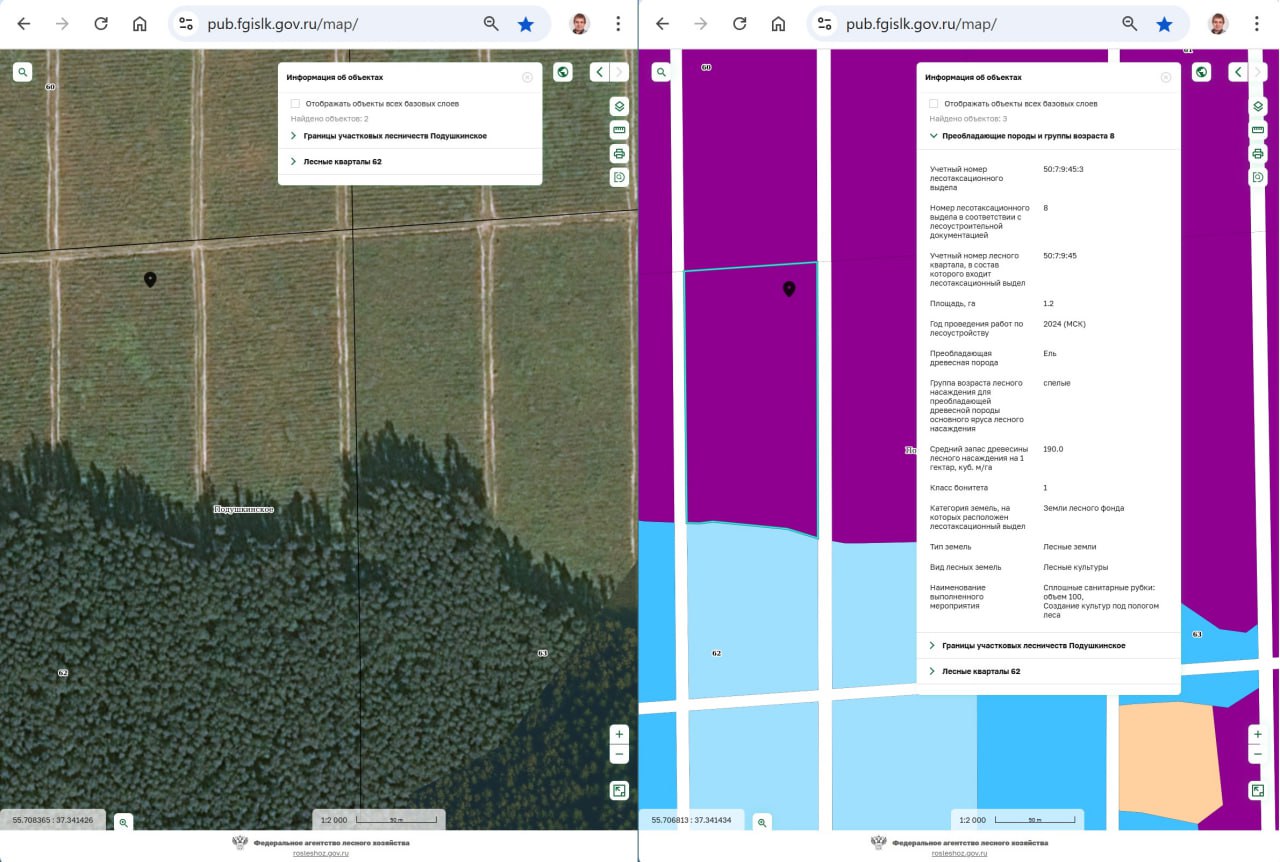
Task: Toggle fullscreen view on the right map
Action: tap(1257, 791)
